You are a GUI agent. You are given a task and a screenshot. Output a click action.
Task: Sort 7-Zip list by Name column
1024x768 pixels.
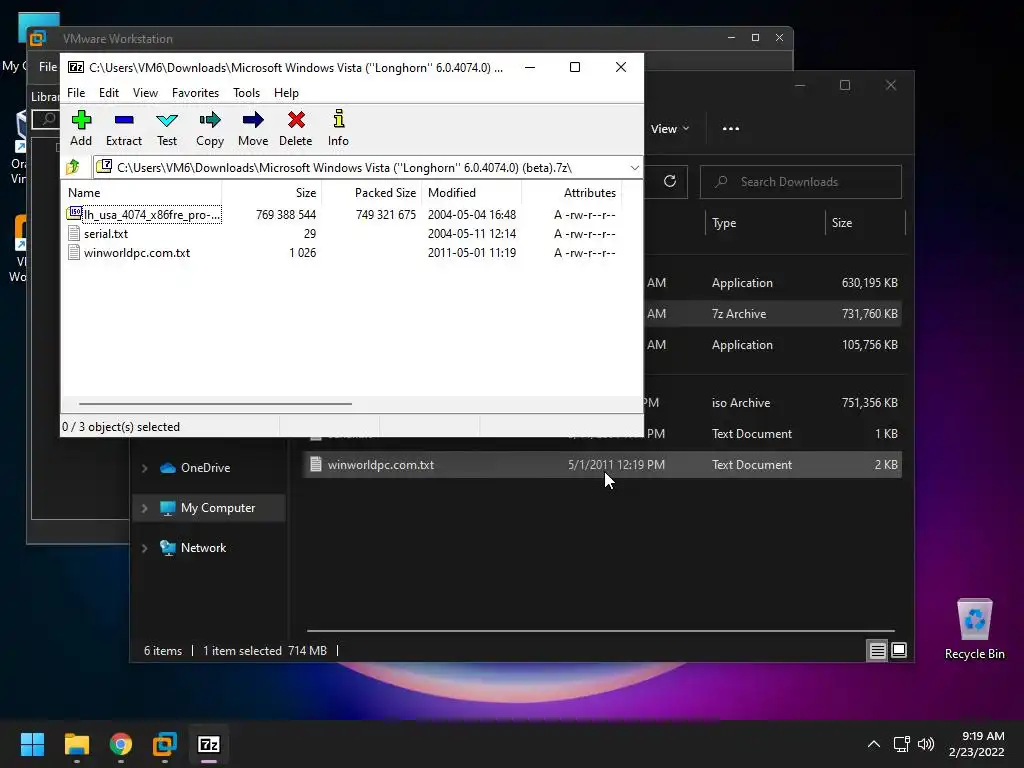click(x=142, y=193)
